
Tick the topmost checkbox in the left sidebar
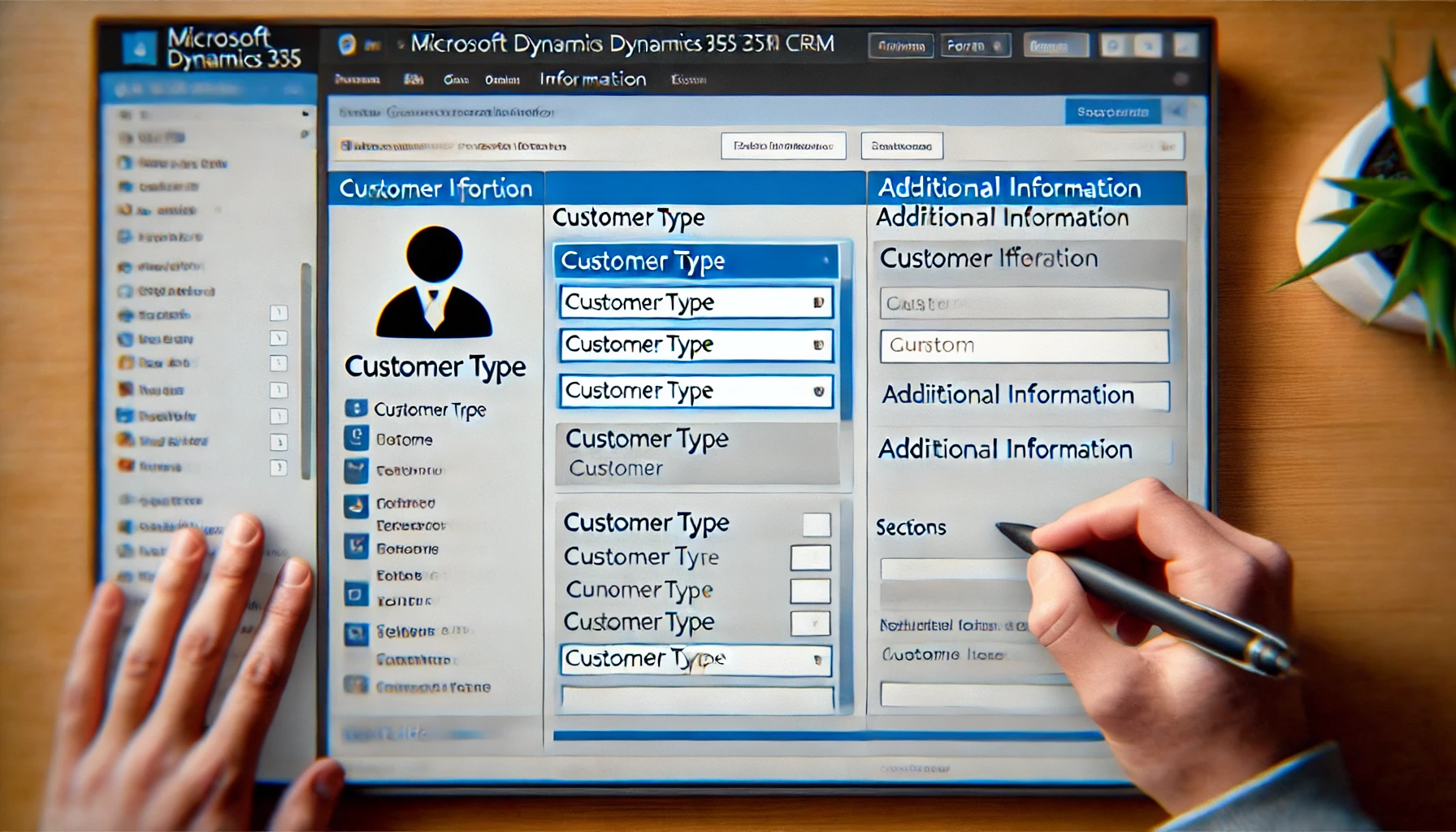pyautogui.click(x=279, y=313)
